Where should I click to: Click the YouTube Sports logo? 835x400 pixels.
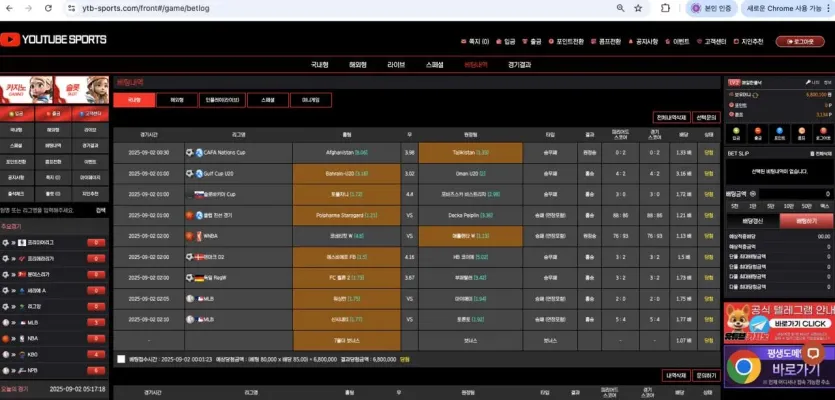pos(53,39)
